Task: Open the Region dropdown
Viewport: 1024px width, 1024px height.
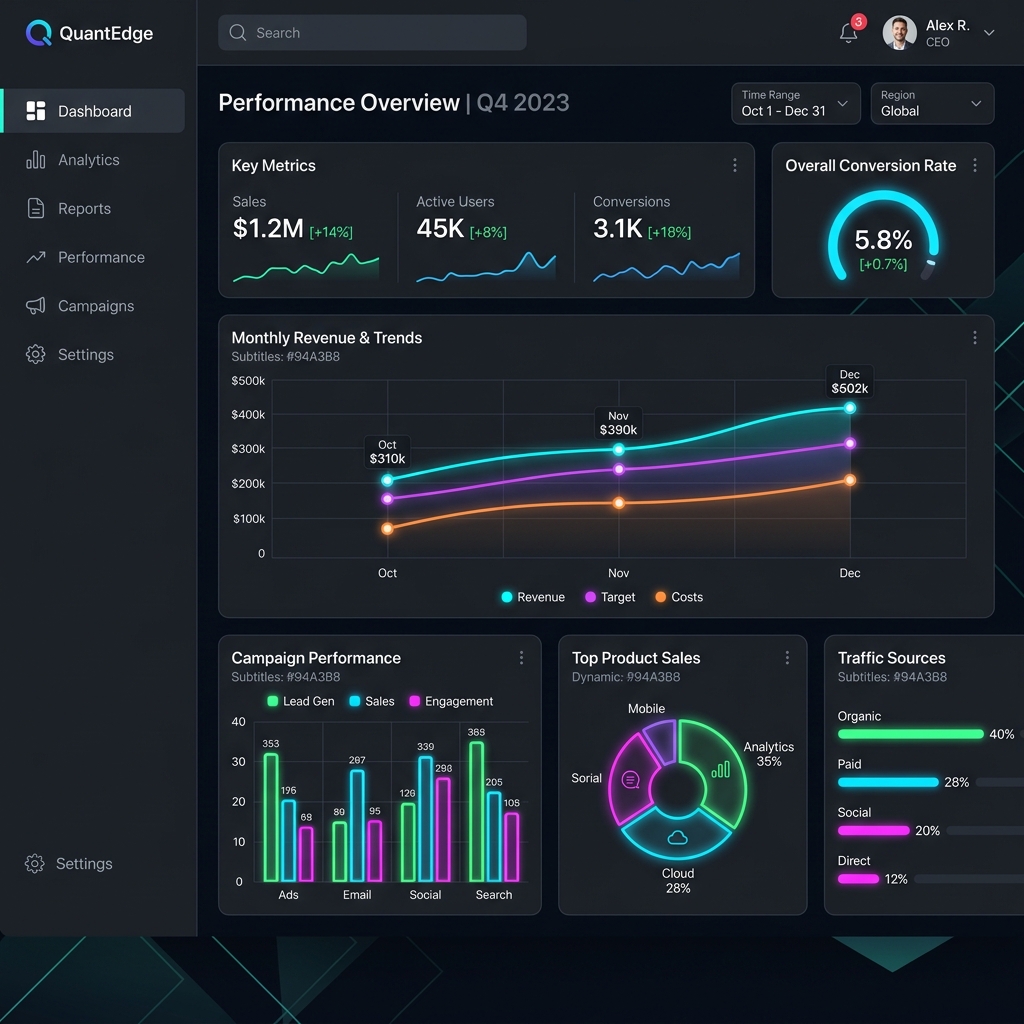Action: pos(932,103)
